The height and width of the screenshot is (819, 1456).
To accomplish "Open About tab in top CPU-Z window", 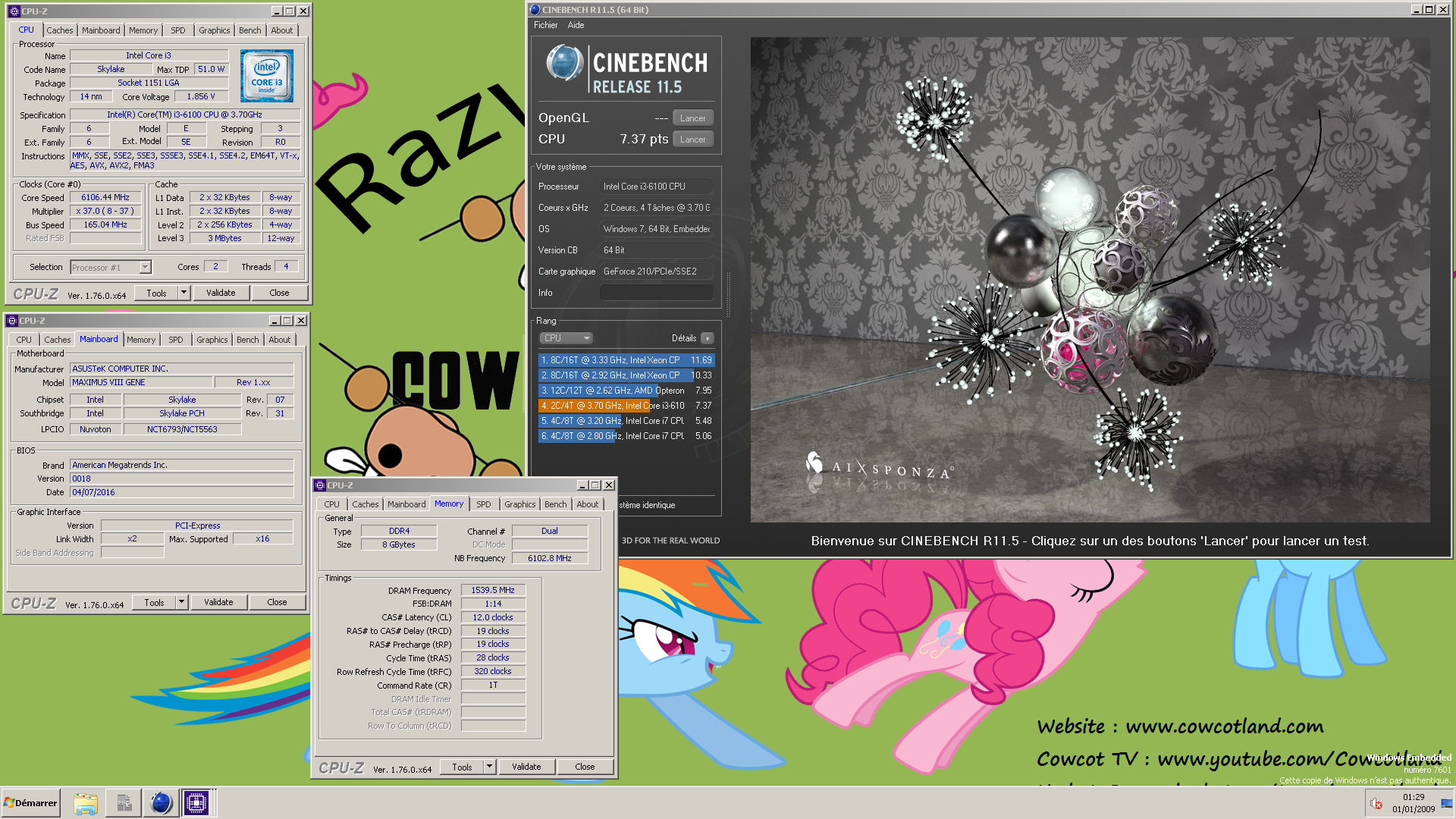I will (x=282, y=30).
